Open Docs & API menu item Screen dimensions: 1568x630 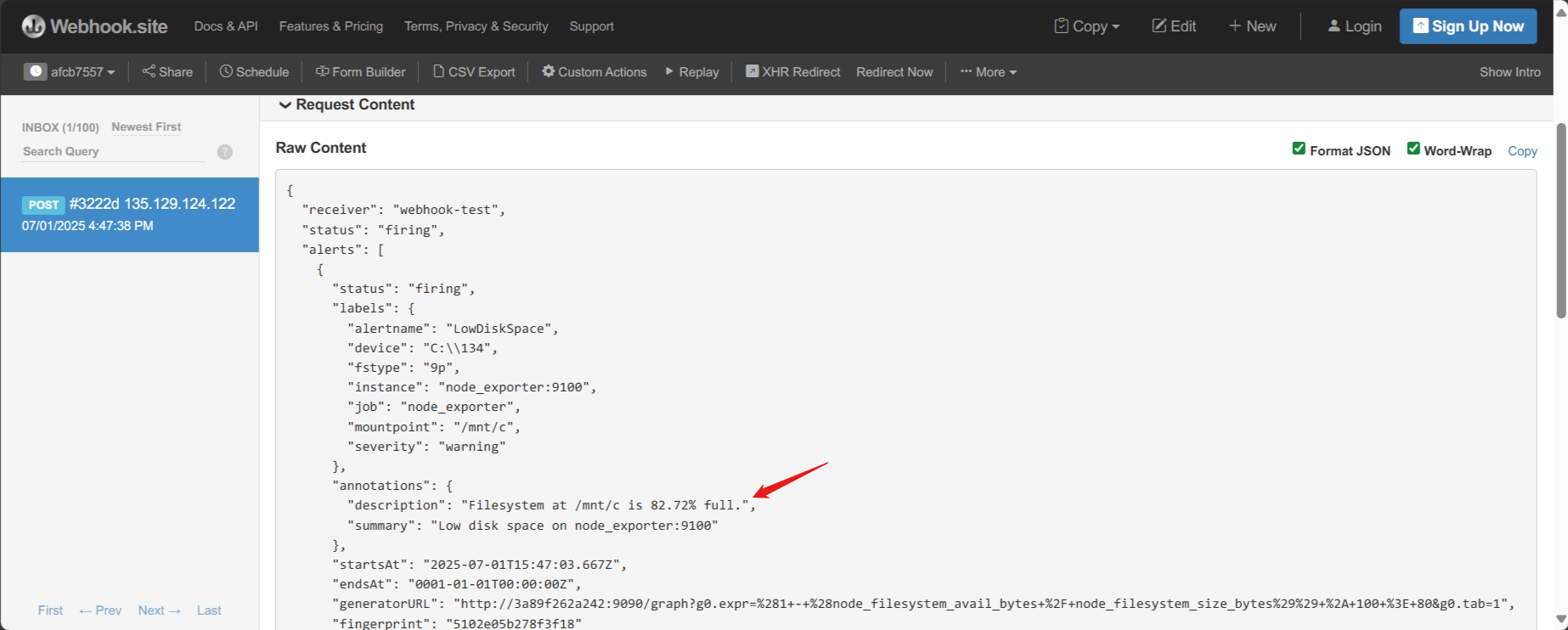(226, 26)
